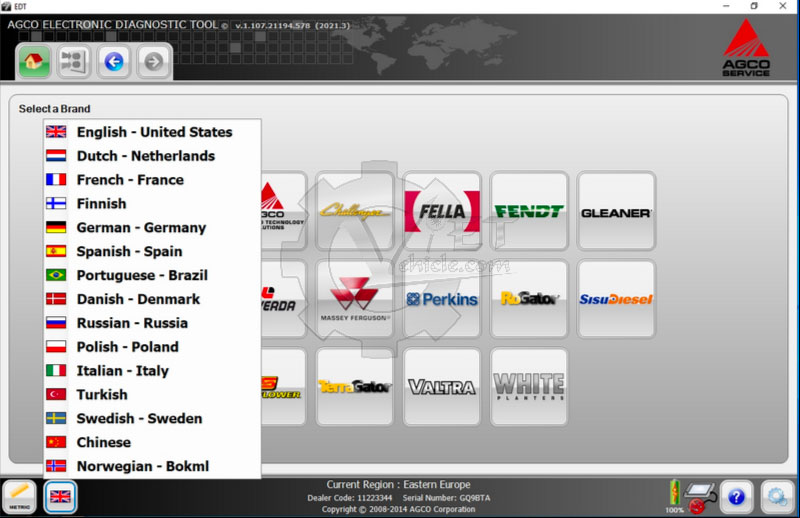Click the vehicle connection status icon

pos(697,496)
